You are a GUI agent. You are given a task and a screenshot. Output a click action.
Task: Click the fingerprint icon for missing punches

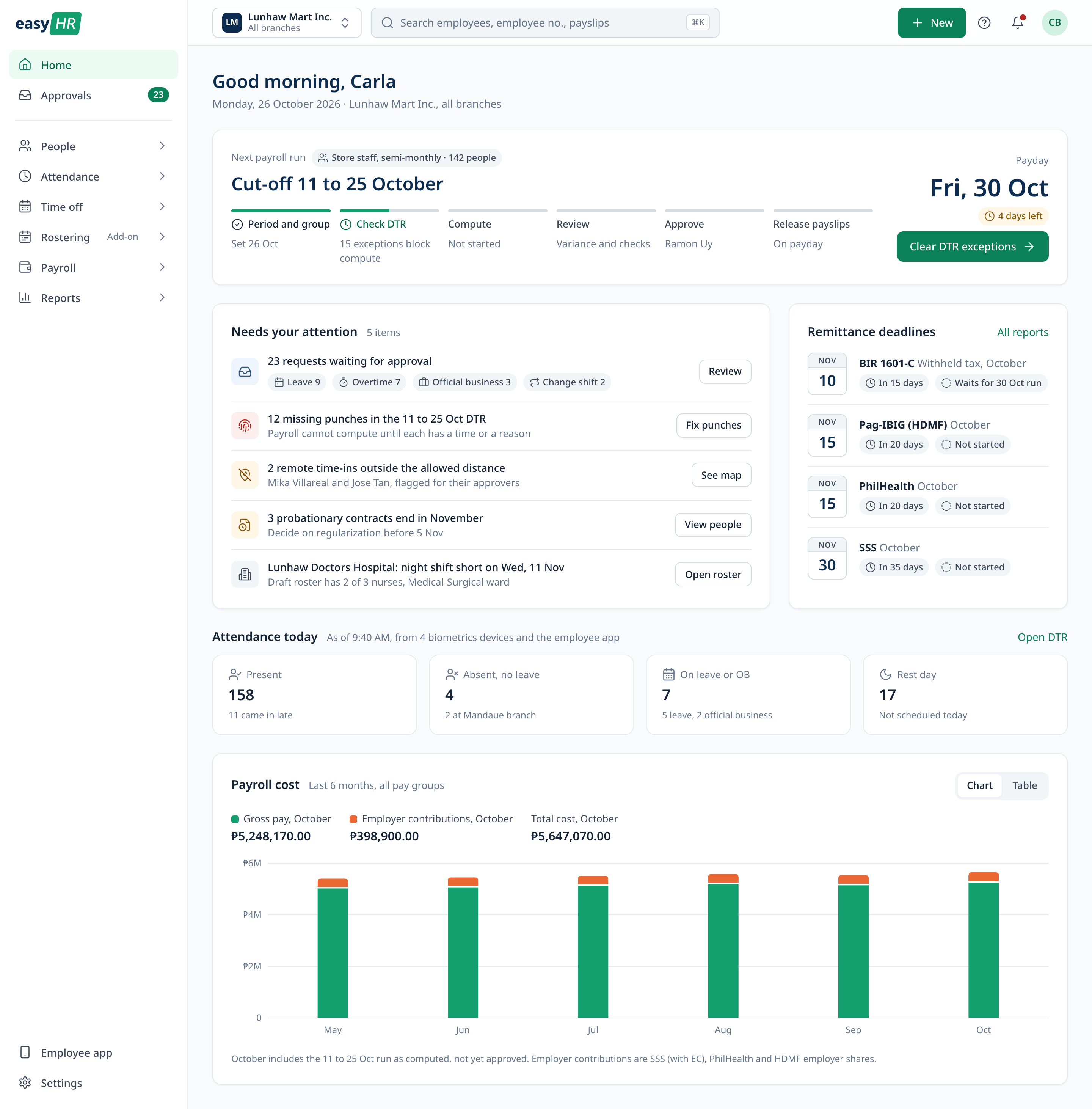245,426
